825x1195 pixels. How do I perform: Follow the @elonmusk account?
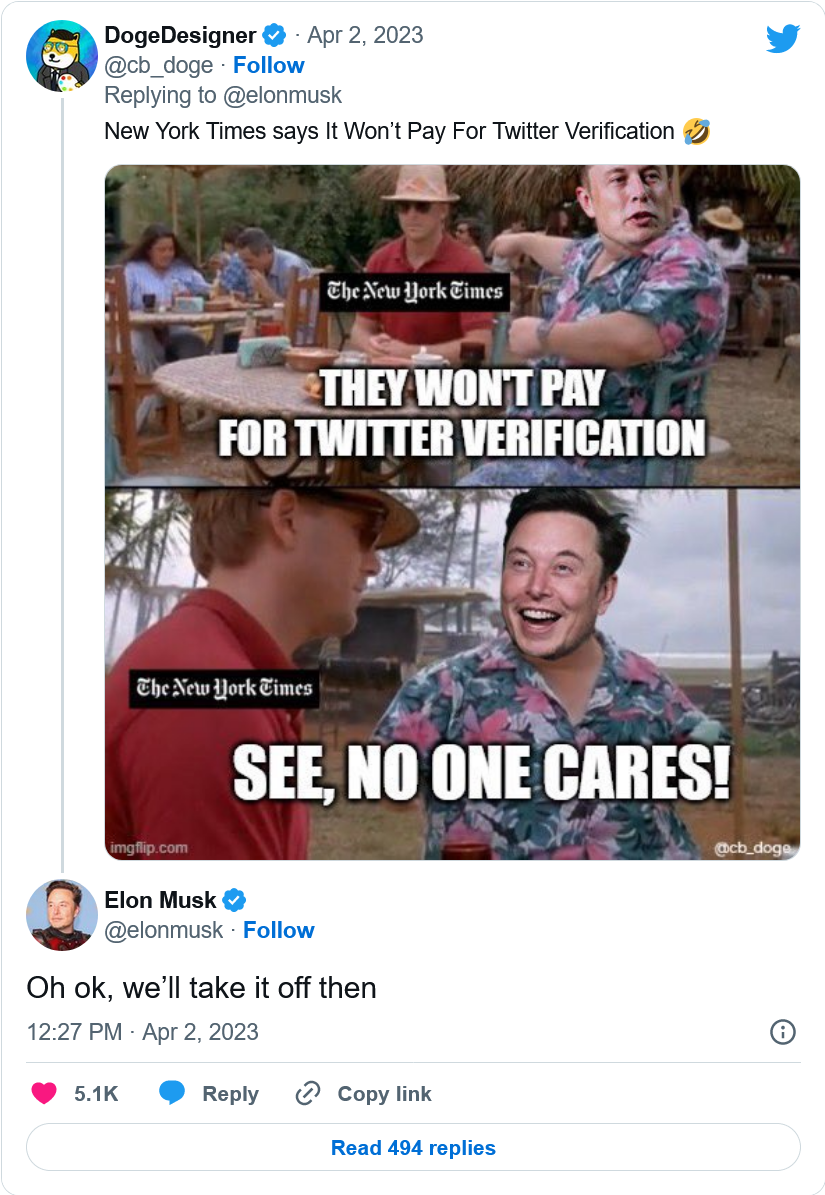[278, 930]
